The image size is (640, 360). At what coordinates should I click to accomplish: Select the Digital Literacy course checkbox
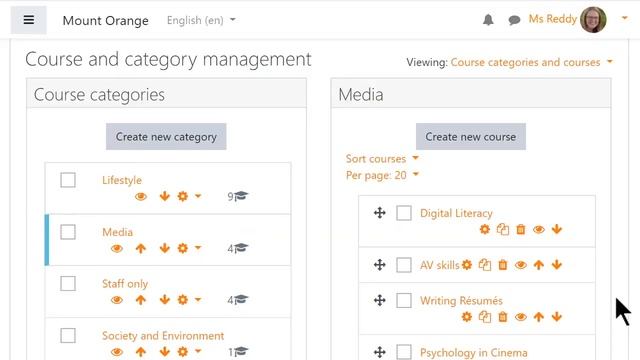pyautogui.click(x=404, y=213)
